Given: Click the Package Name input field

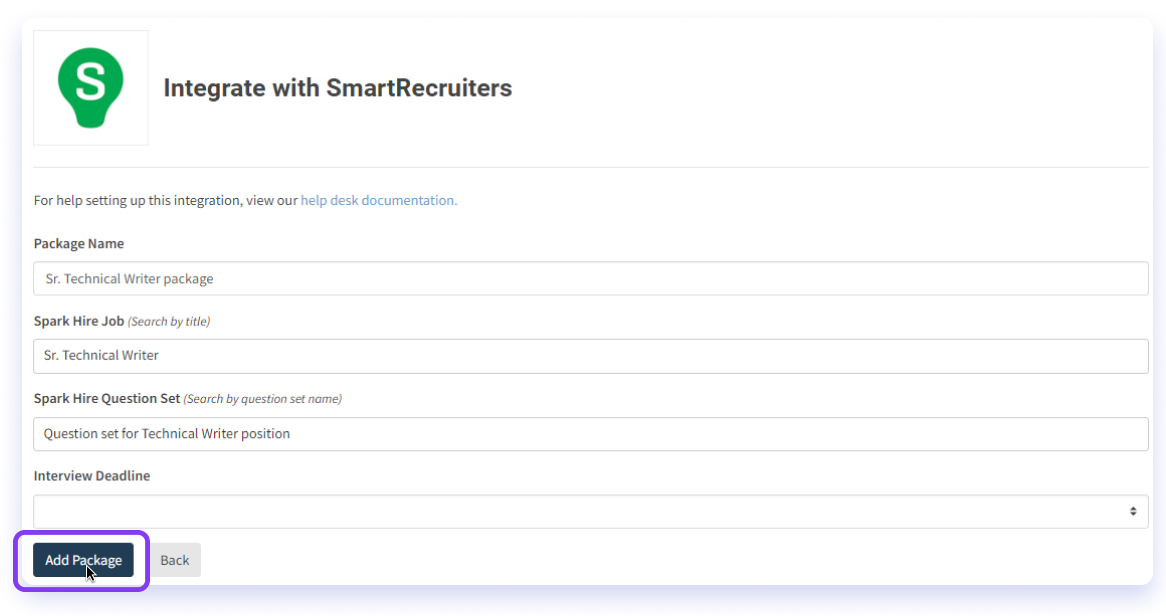Looking at the screenshot, I should (590, 278).
